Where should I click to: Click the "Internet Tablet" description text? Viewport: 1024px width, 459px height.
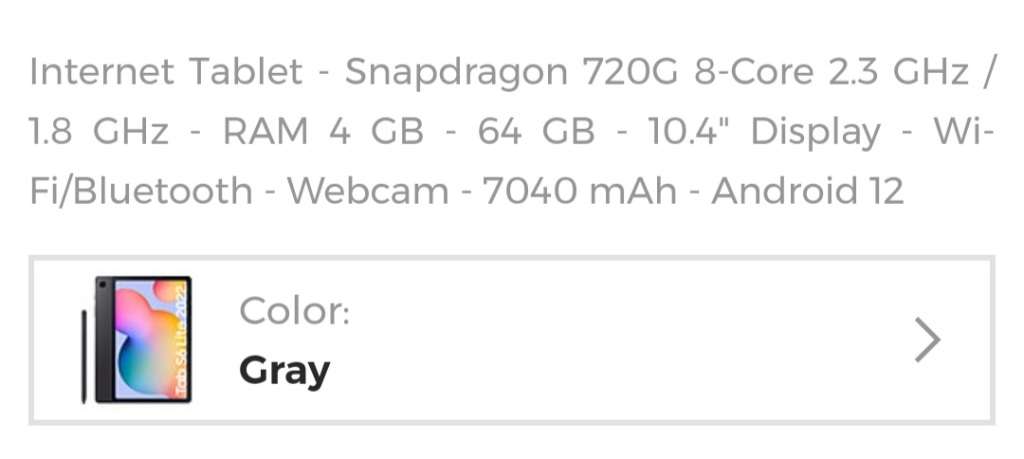pos(166,72)
